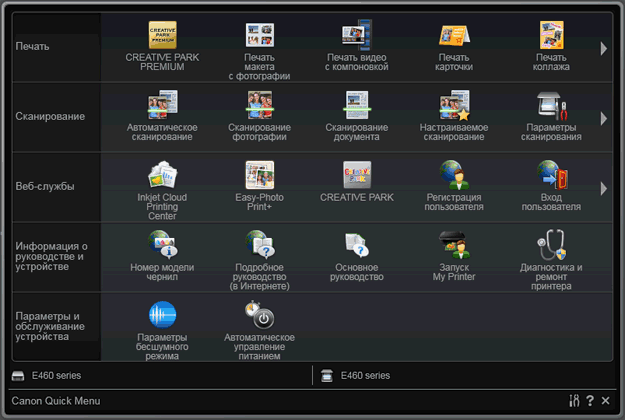Screen dimensions: 625x420
Task: Show more Сканирование items with arrow
Action: (x=603, y=118)
